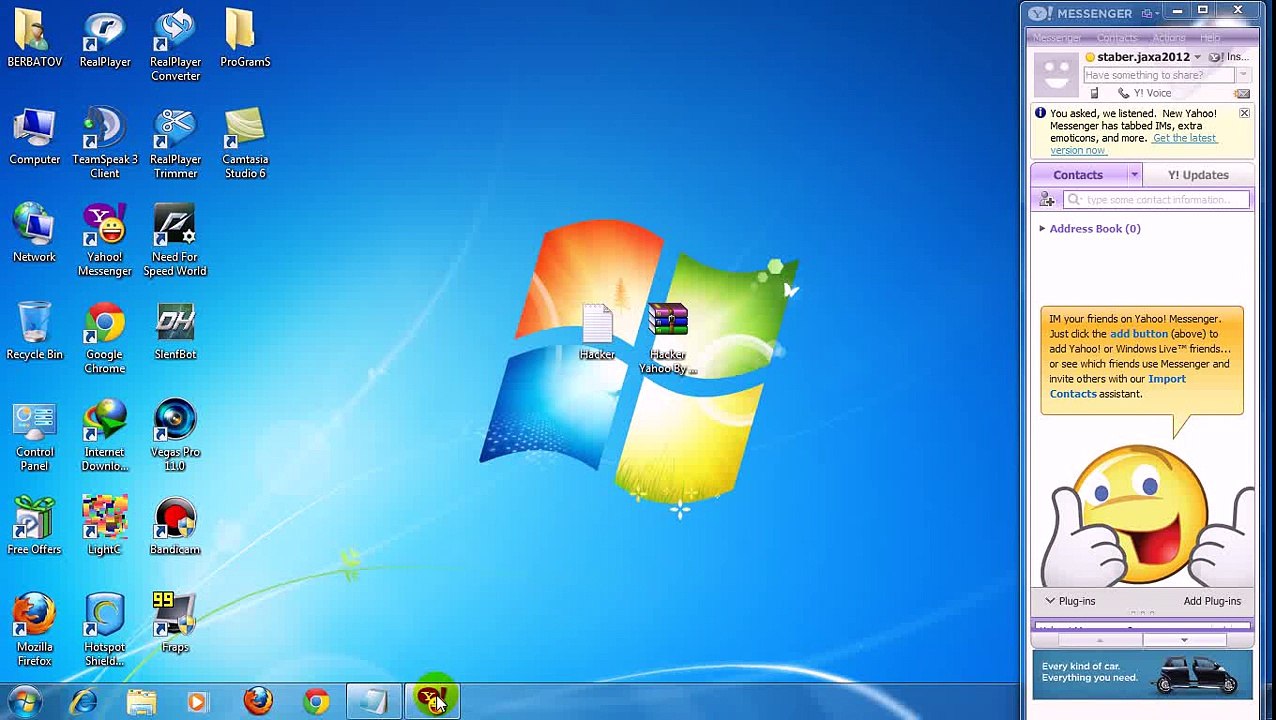The width and height of the screenshot is (1276, 720).
Task: Open the Yahoo mail envelope icon
Action: click(1242, 93)
